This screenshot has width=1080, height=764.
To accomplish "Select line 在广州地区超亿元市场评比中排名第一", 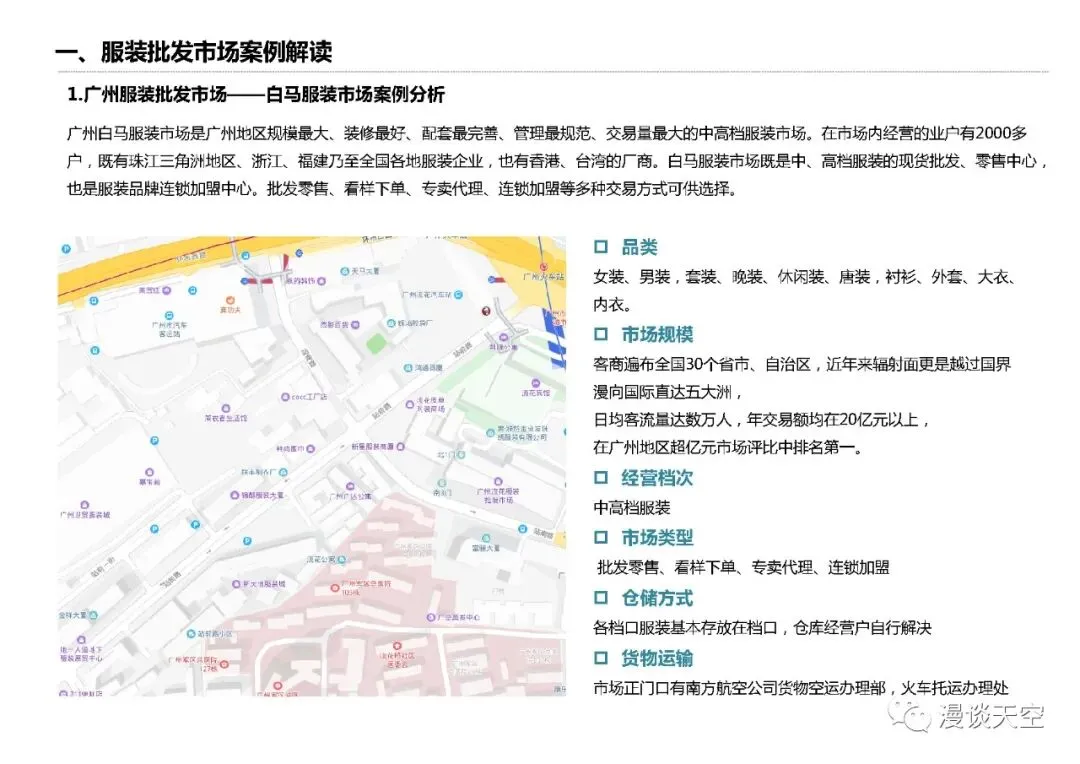I will (x=728, y=448).
